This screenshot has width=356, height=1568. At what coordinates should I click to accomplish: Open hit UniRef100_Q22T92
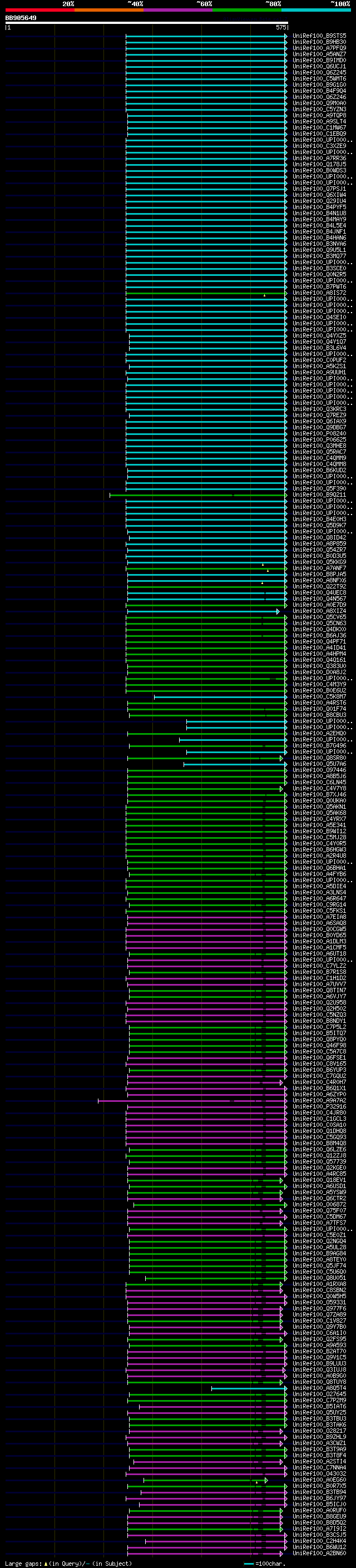pyautogui.click(x=319, y=587)
